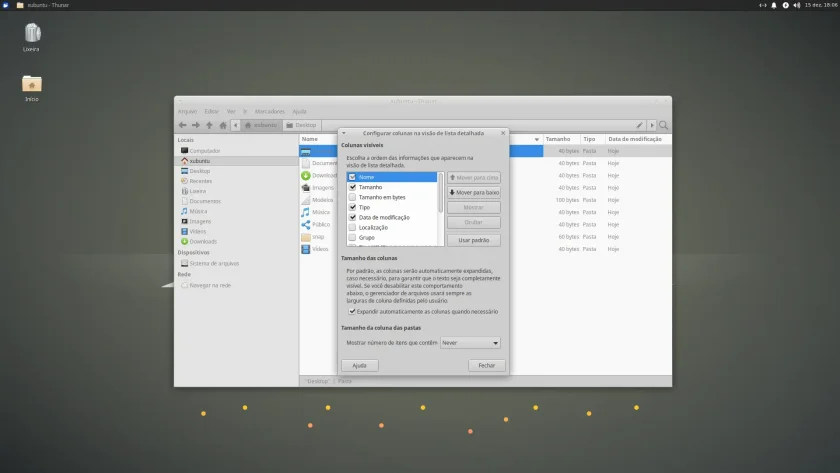Click the home folder toolbar icon

pos(223,125)
